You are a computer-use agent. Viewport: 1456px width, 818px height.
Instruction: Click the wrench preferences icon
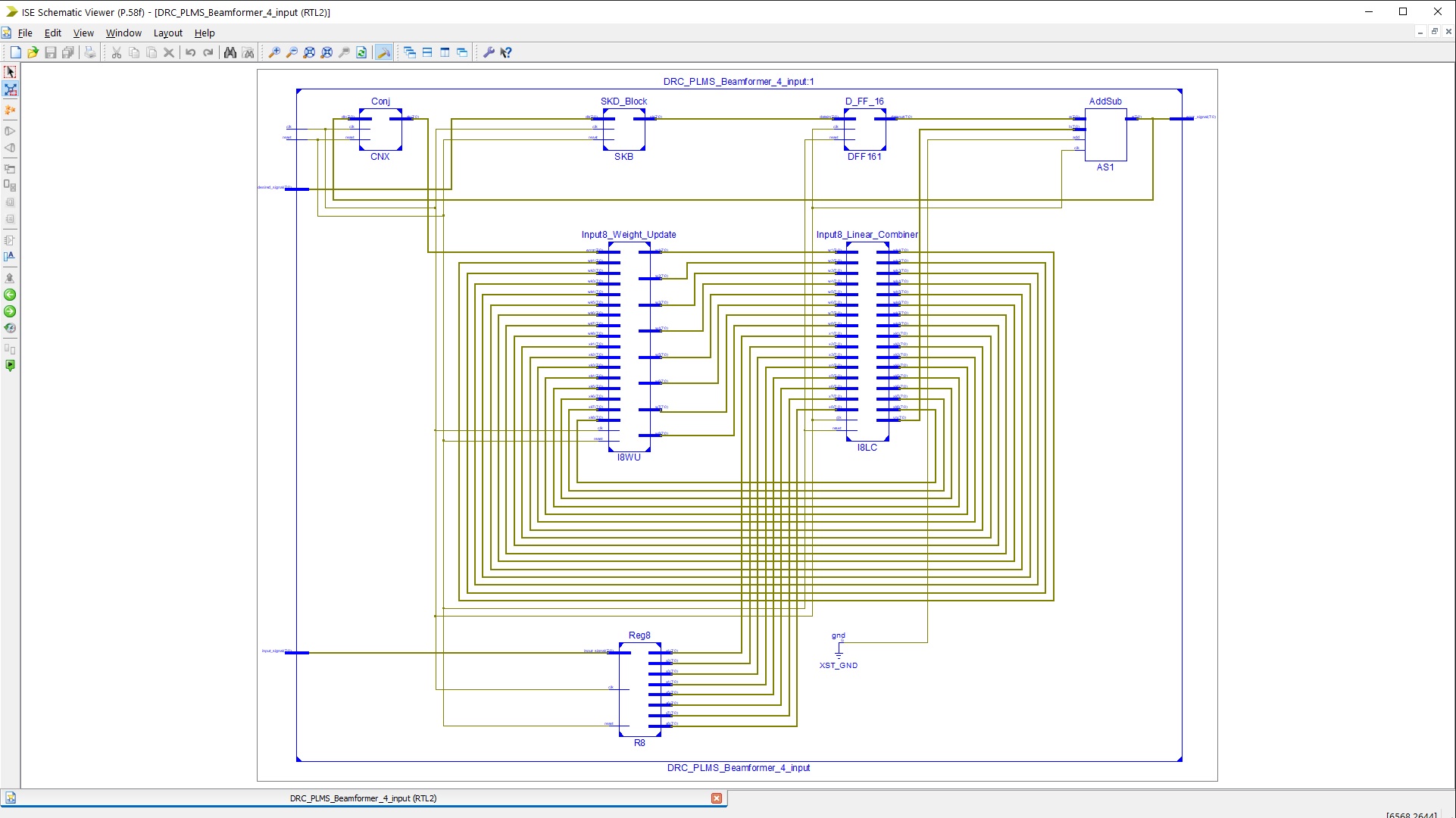tap(489, 52)
